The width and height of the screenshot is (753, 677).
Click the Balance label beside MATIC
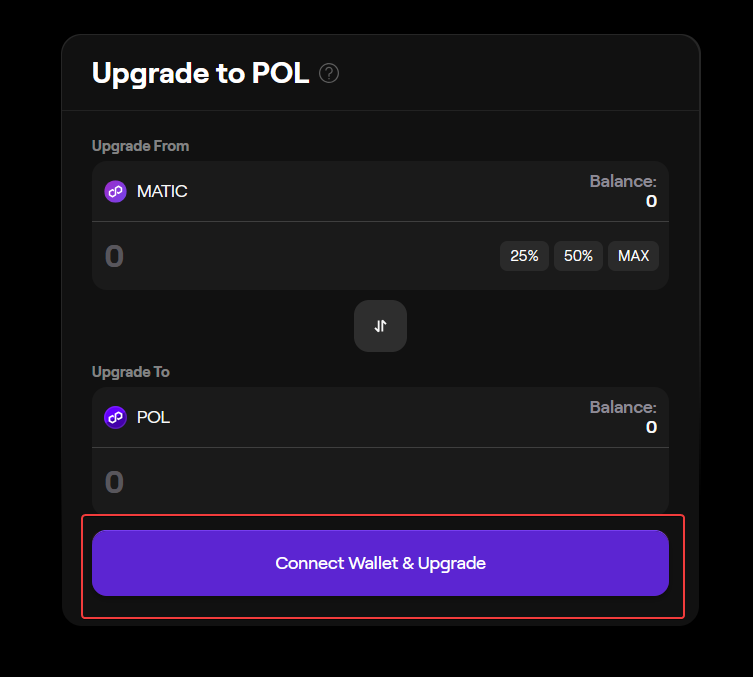(x=623, y=181)
